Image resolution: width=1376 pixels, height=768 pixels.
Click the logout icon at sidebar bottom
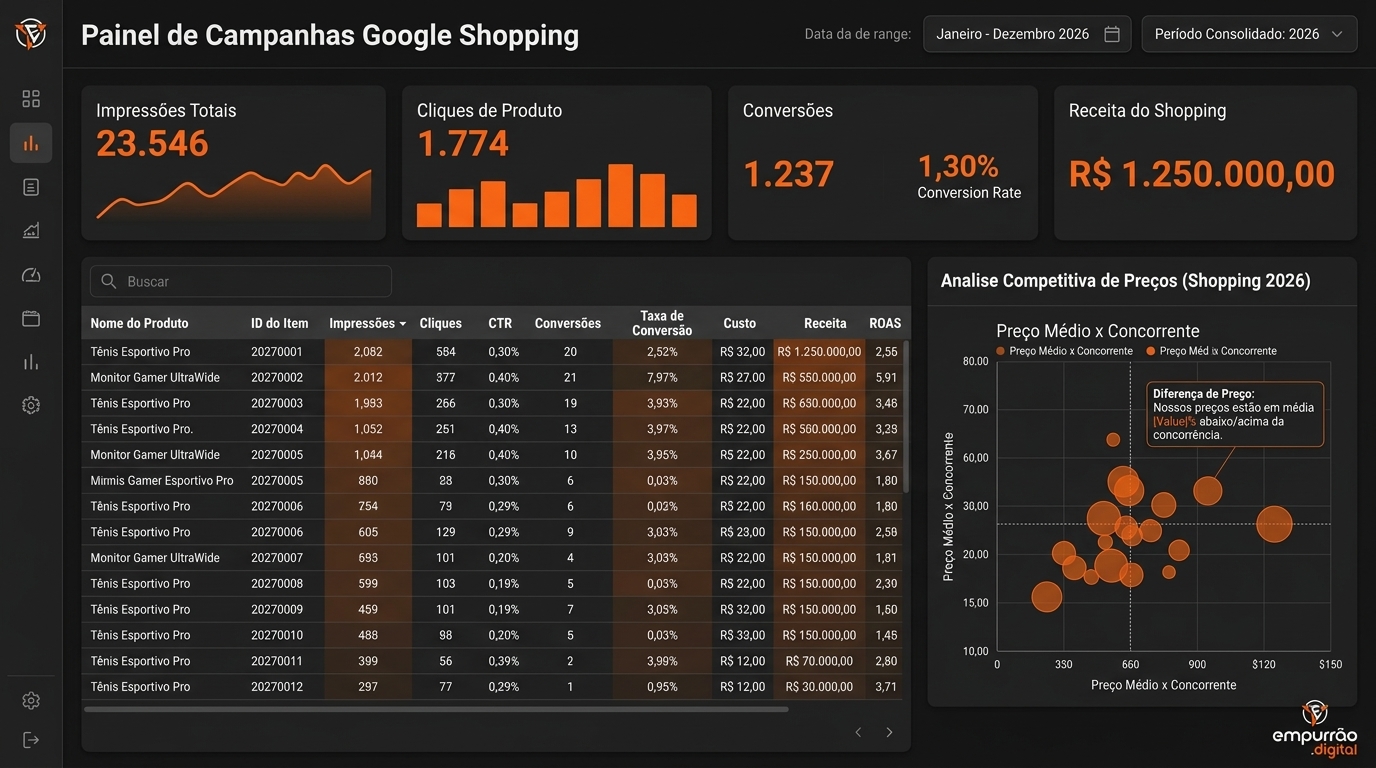click(31, 740)
